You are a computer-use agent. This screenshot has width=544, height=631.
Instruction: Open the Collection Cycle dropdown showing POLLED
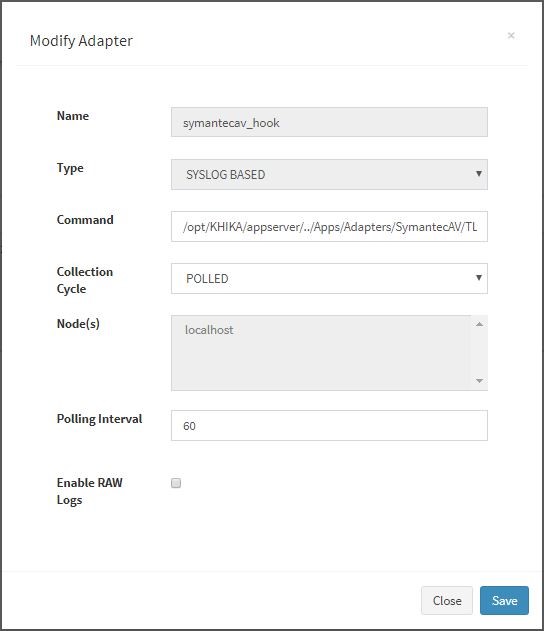(329, 278)
